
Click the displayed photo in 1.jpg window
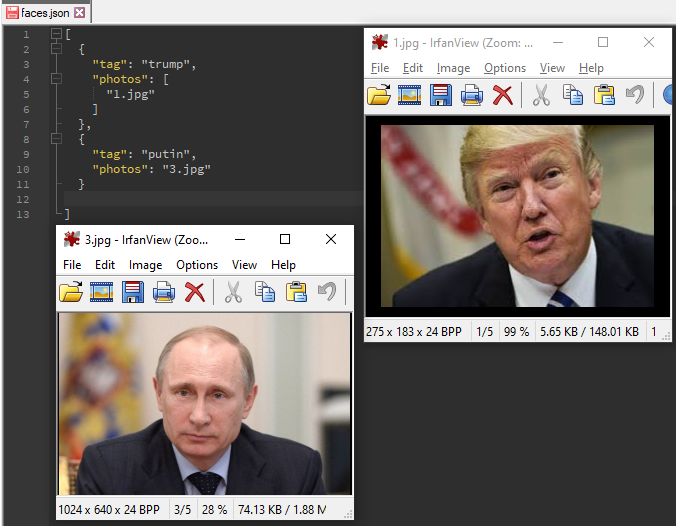pos(517,216)
